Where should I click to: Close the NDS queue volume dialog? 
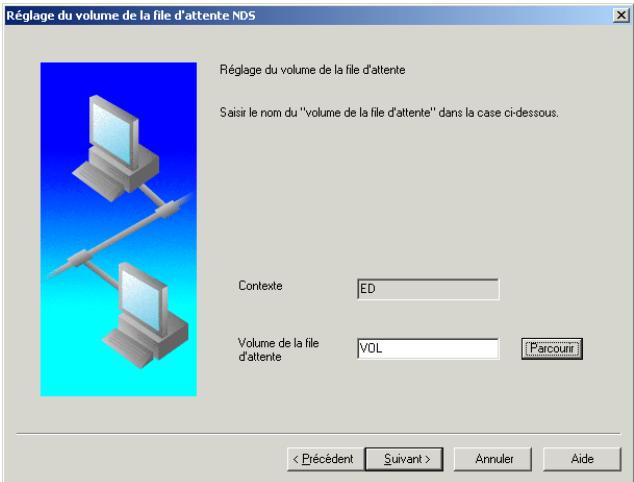pyautogui.click(x=621, y=15)
